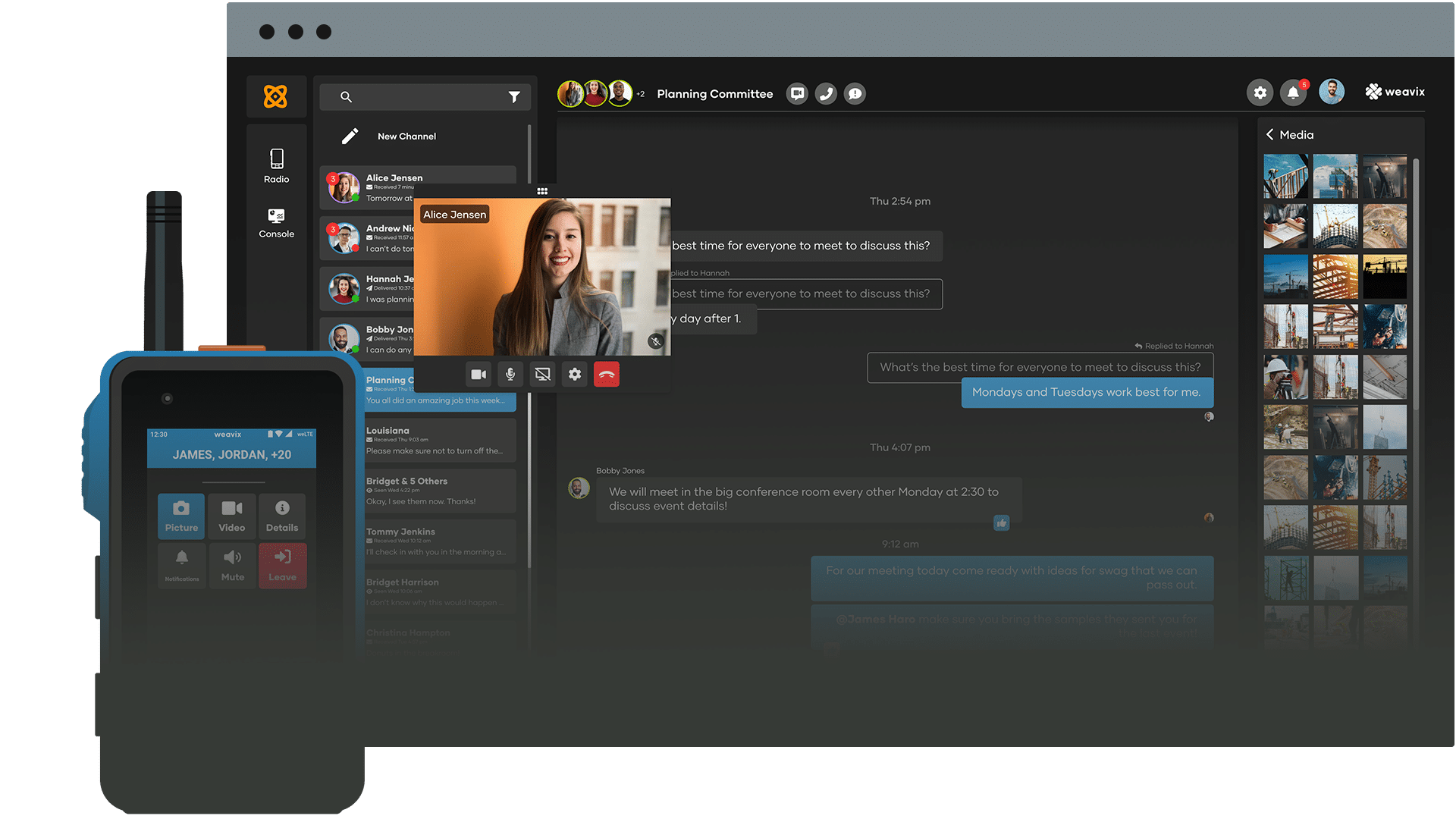
Task: Click the weavix logo in the top-left sidebar
Action: pos(277,96)
